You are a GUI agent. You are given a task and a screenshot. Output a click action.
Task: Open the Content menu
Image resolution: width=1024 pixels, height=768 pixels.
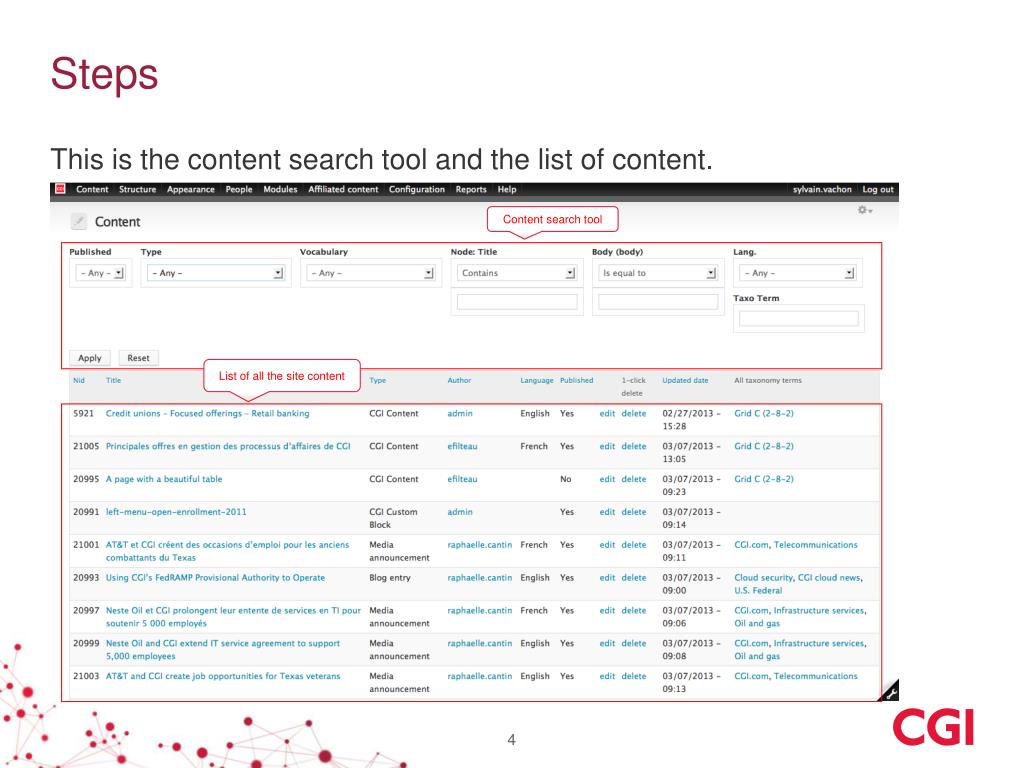pyautogui.click(x=92, y=189)
